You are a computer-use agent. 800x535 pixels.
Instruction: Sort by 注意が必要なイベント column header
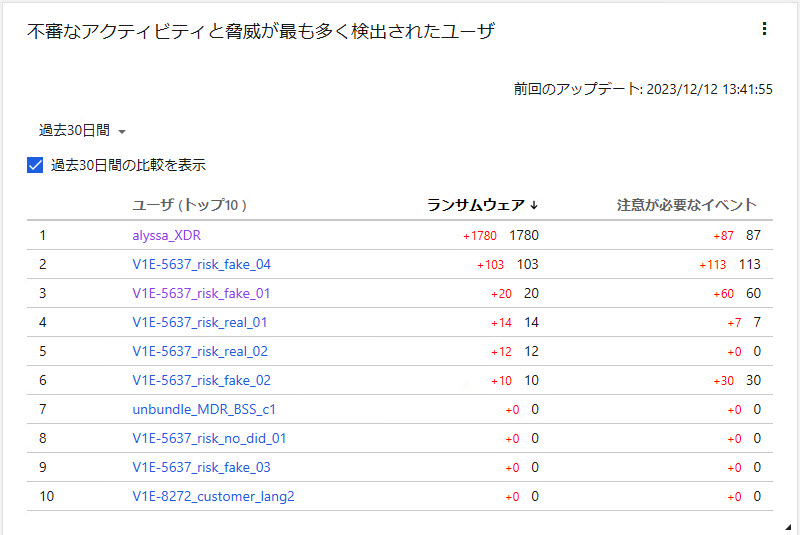(x=686, y=205)
